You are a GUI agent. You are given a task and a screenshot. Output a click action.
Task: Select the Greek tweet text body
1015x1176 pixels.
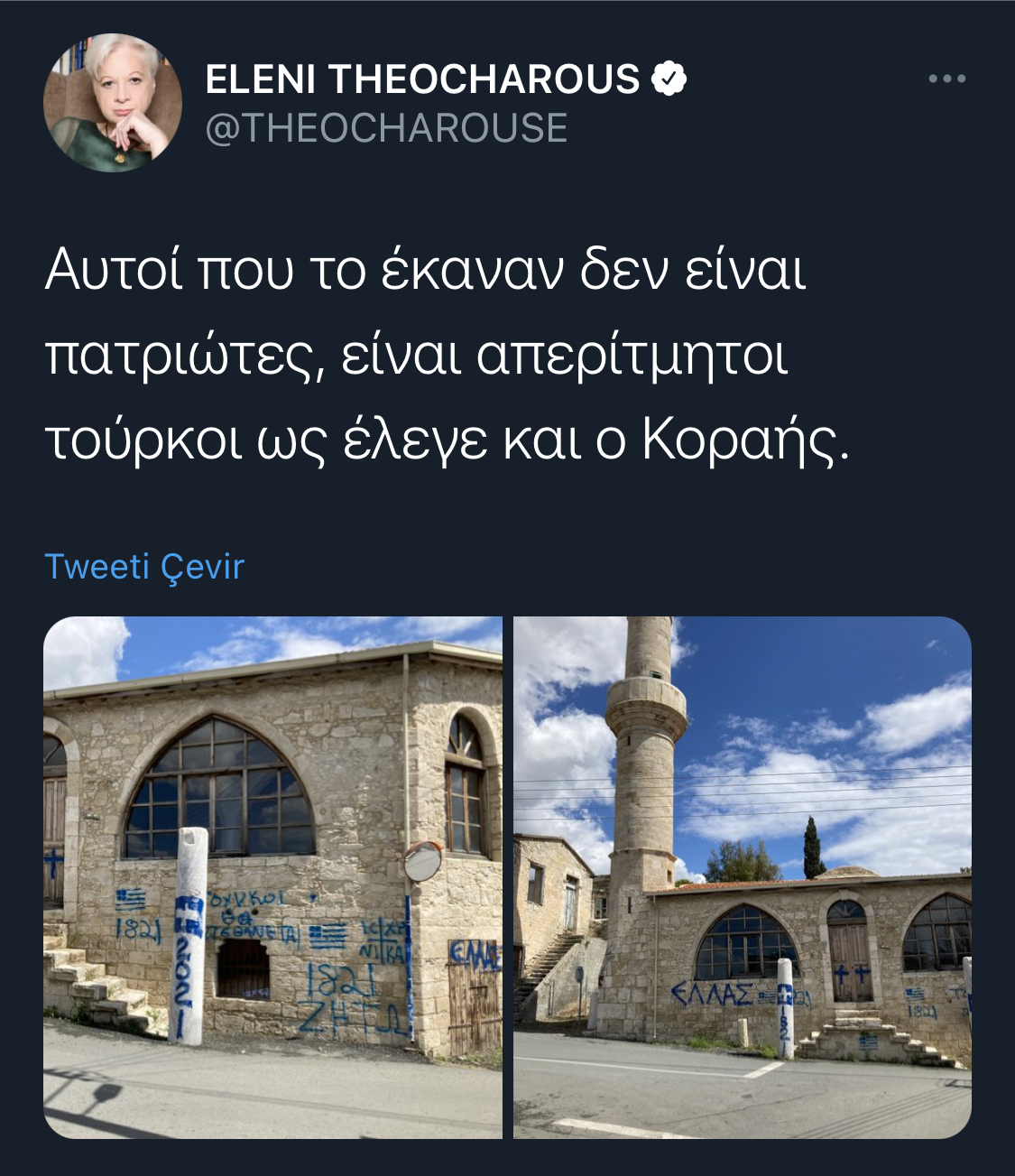click(x=448, y=355)
